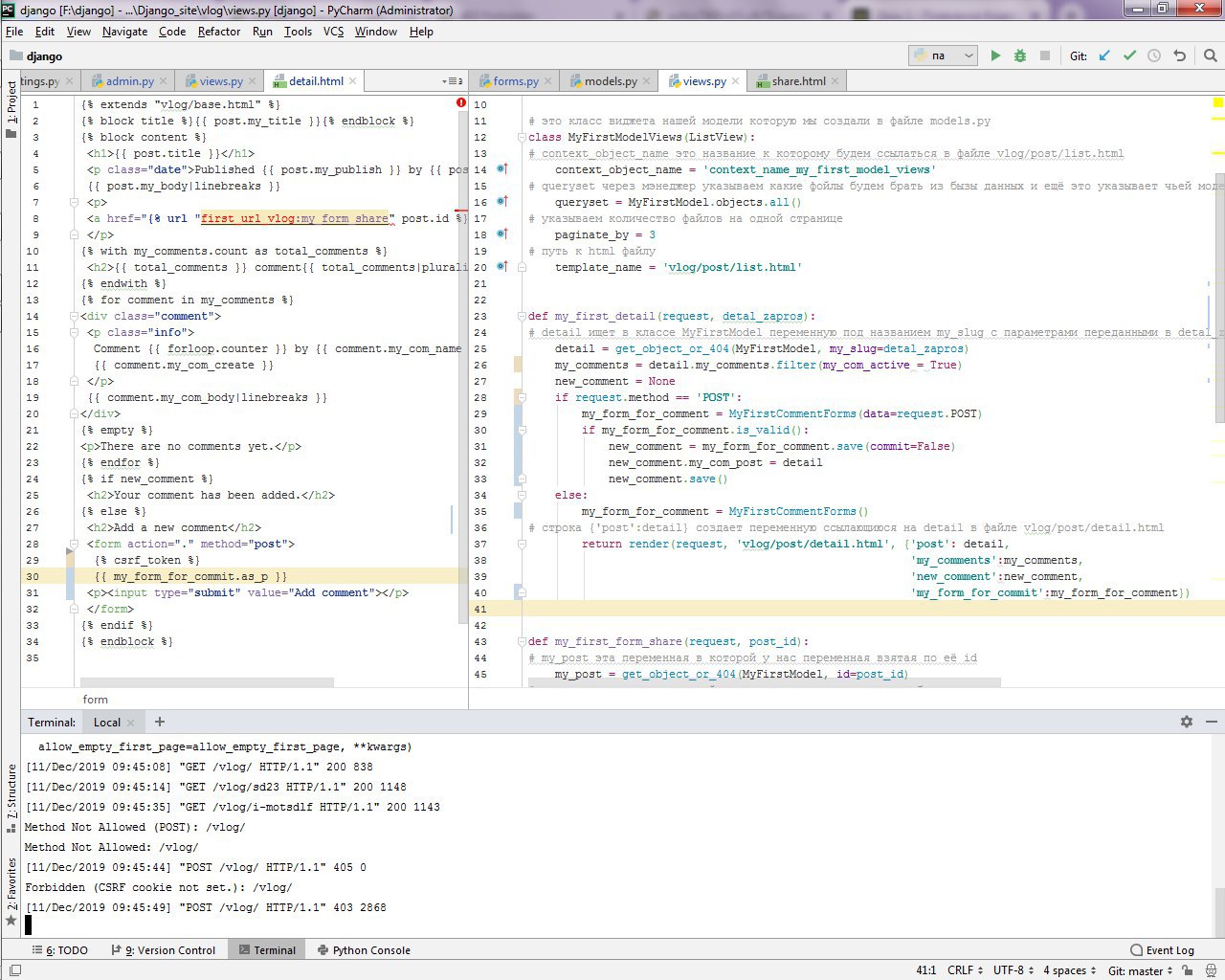Screen dimensions: 1225x980
Task: Click caret position 41:1 in status bar
Action: point(926,970)
